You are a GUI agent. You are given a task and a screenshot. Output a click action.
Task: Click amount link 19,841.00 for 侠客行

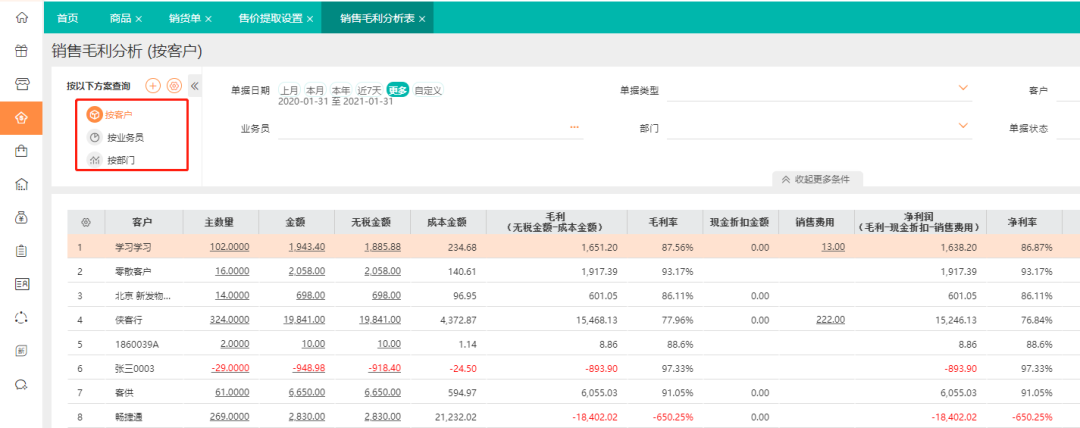304,320
